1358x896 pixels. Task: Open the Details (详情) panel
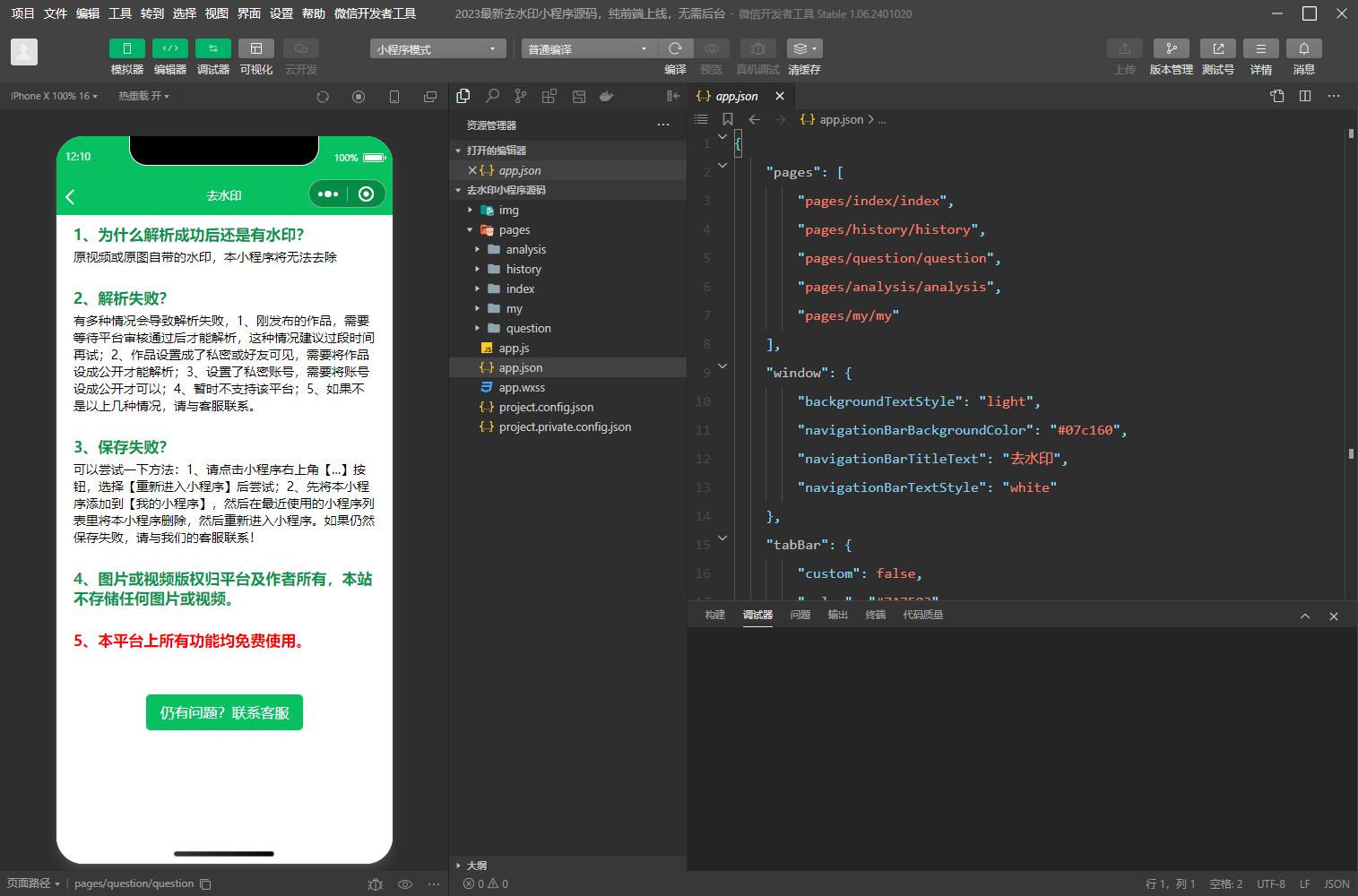[1261, 48]
